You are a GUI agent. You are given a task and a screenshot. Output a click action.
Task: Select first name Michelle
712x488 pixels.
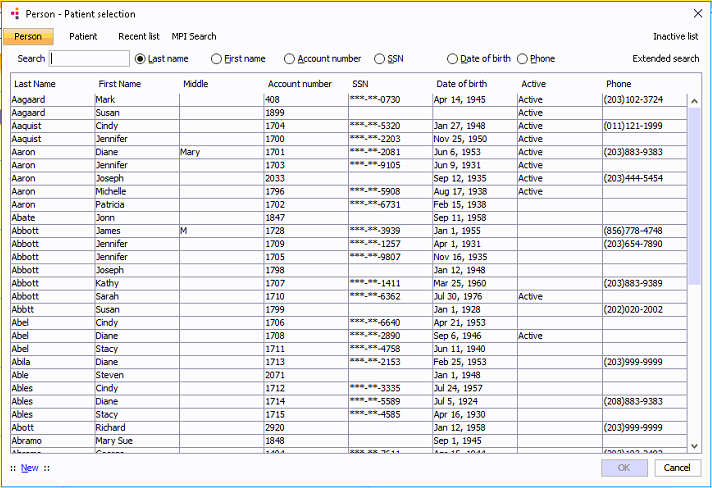coord(110,192)
